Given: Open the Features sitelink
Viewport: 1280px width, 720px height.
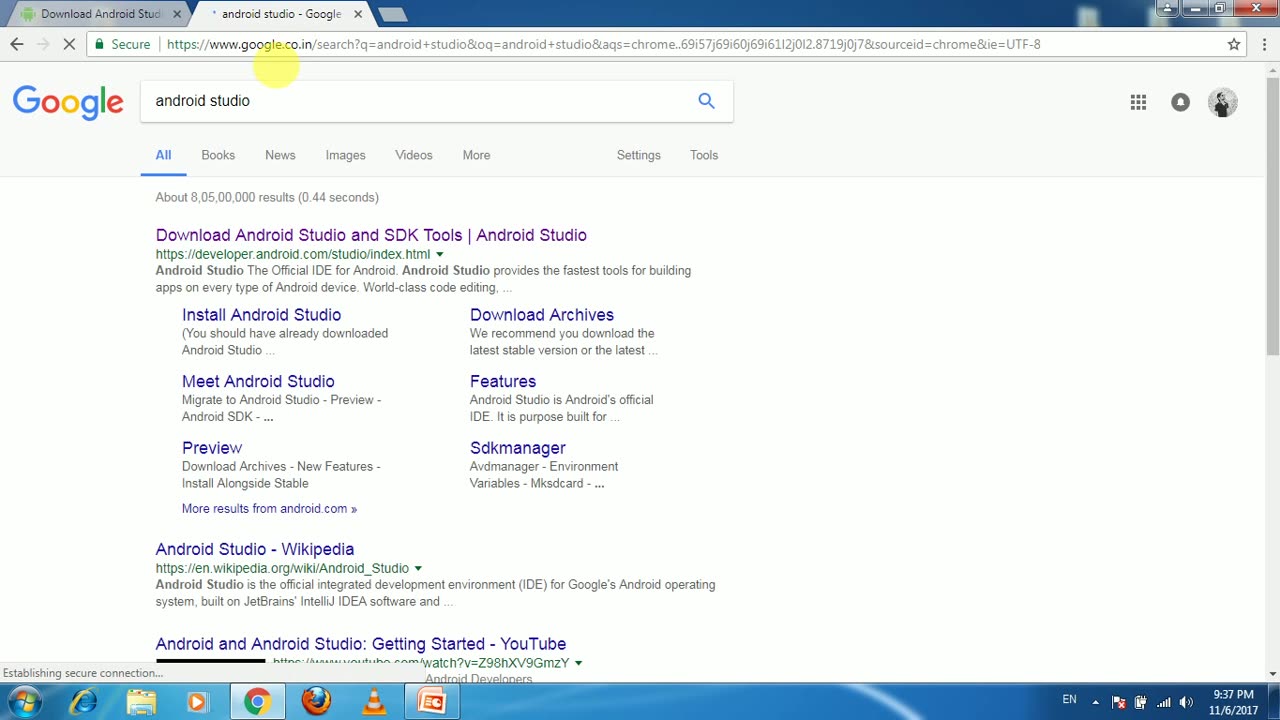Looking at the screenshot, I should pos(503,381).
